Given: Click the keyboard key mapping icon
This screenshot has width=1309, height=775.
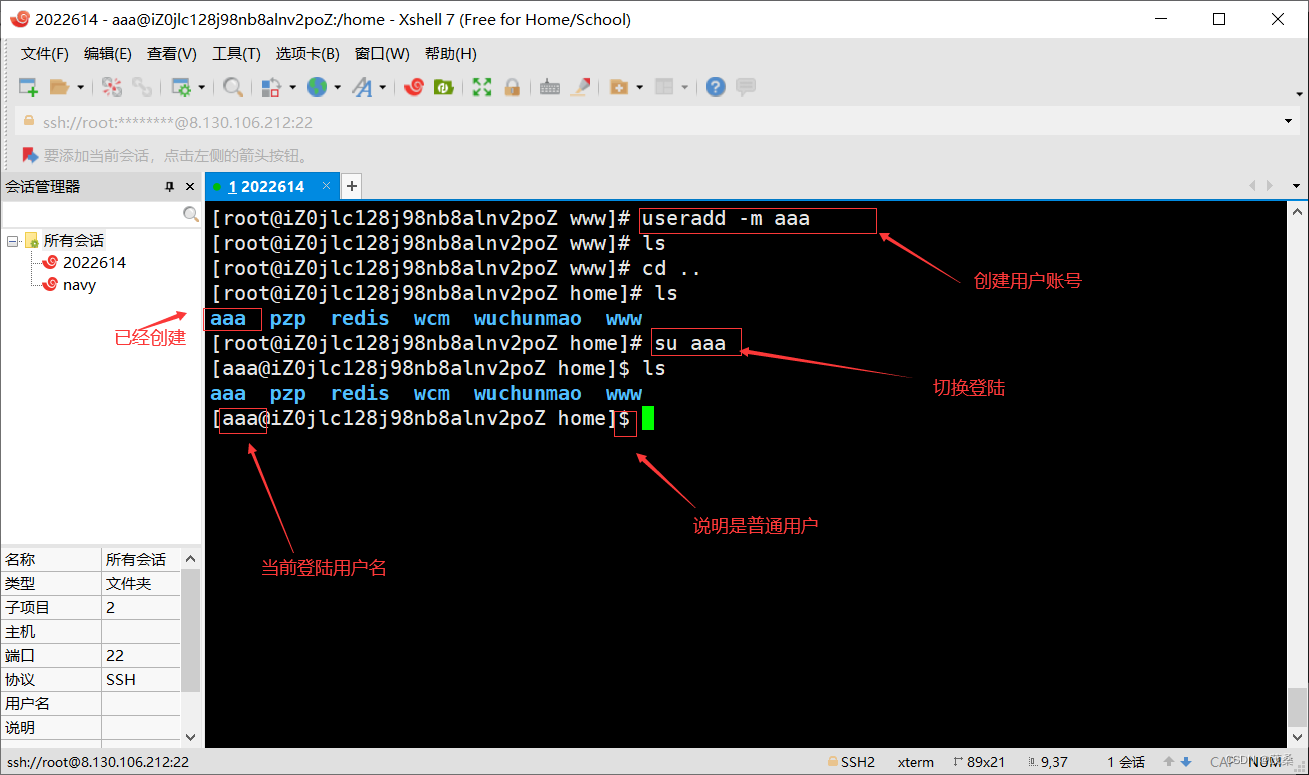Looking at the screenshot, I should pyautogui.click(x=549, y=87).
